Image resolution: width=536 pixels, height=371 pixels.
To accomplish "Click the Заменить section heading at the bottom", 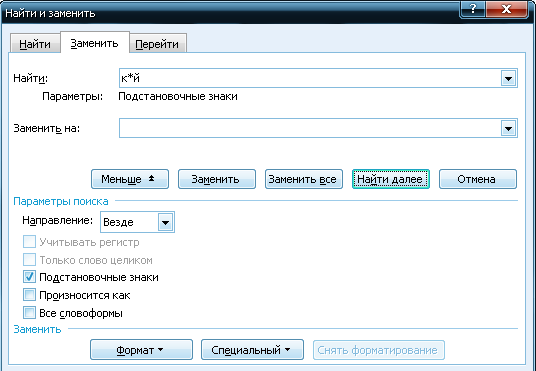I will coord(37,329).
